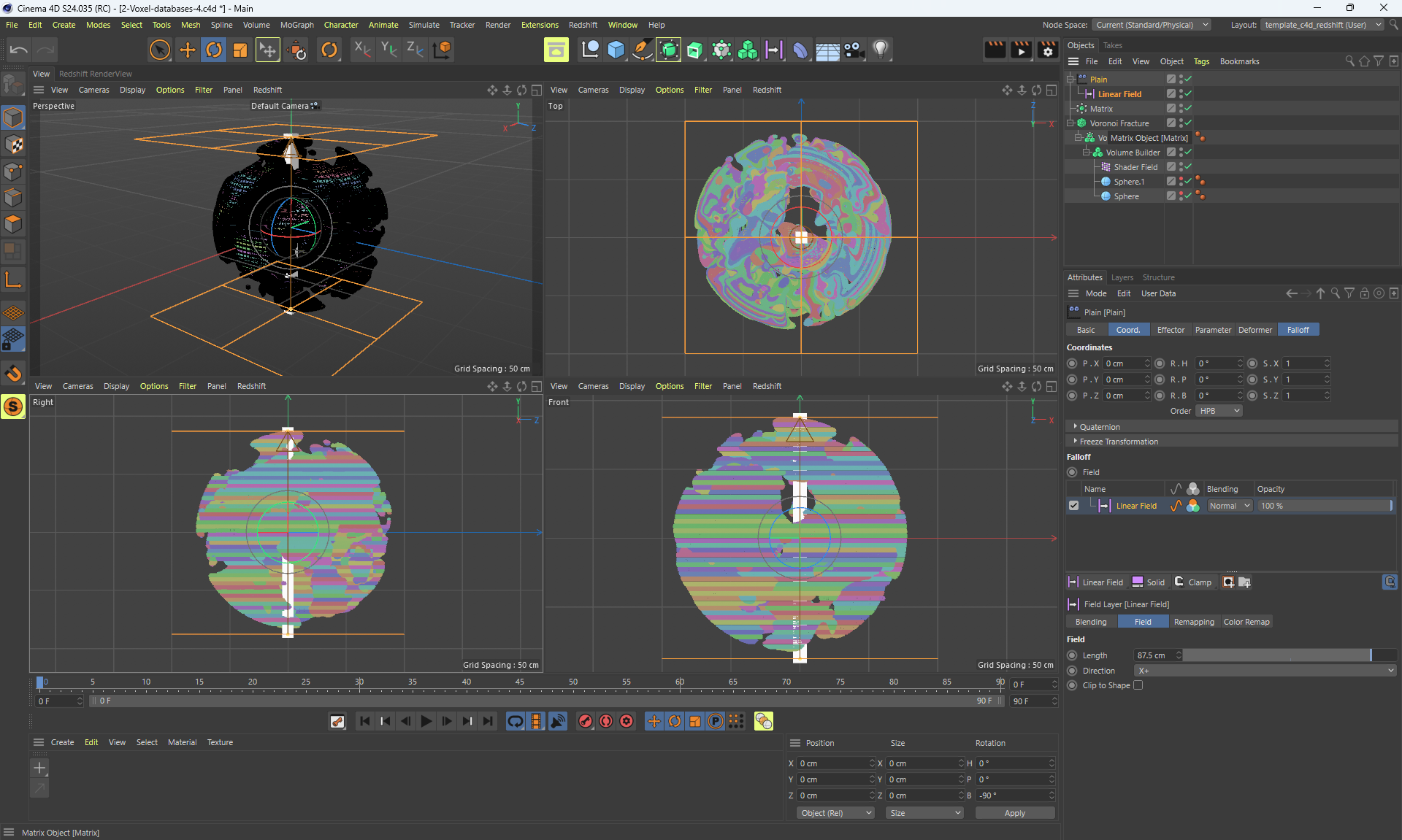
Task: Add a Cube primitive object
Action: (616, 50)
